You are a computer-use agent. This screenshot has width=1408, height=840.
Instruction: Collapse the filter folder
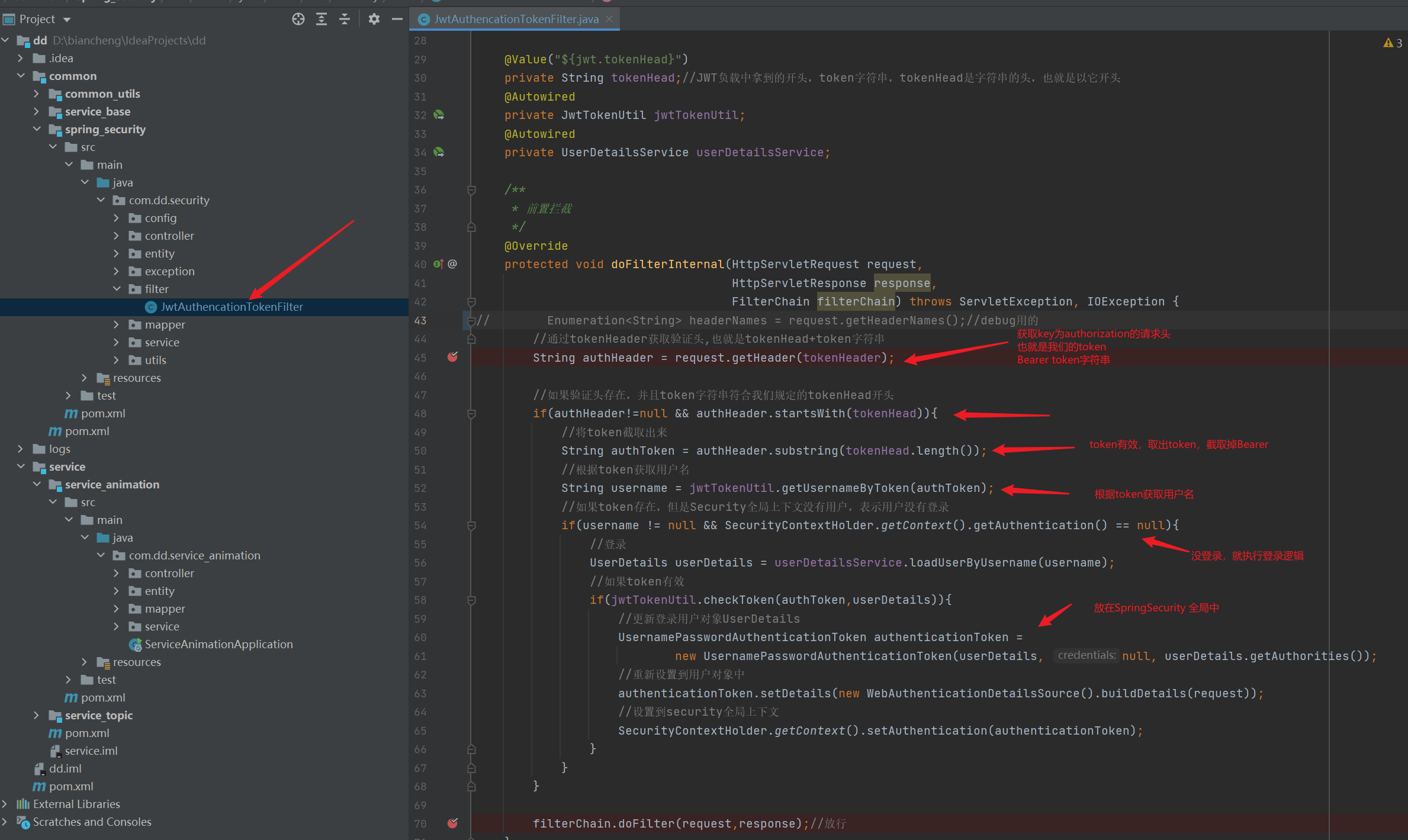click(x=117, y=289)
